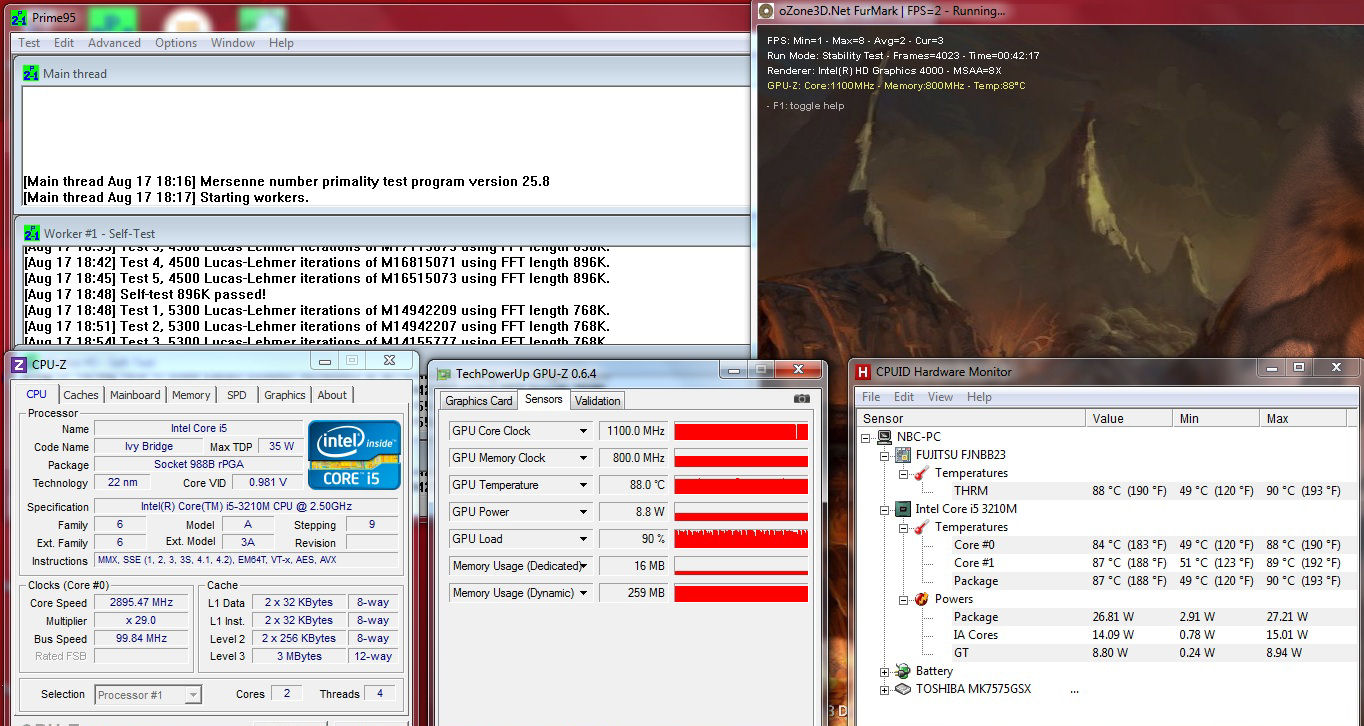
Task: Click the GPU Load red graph
Action: coord(741,539)
